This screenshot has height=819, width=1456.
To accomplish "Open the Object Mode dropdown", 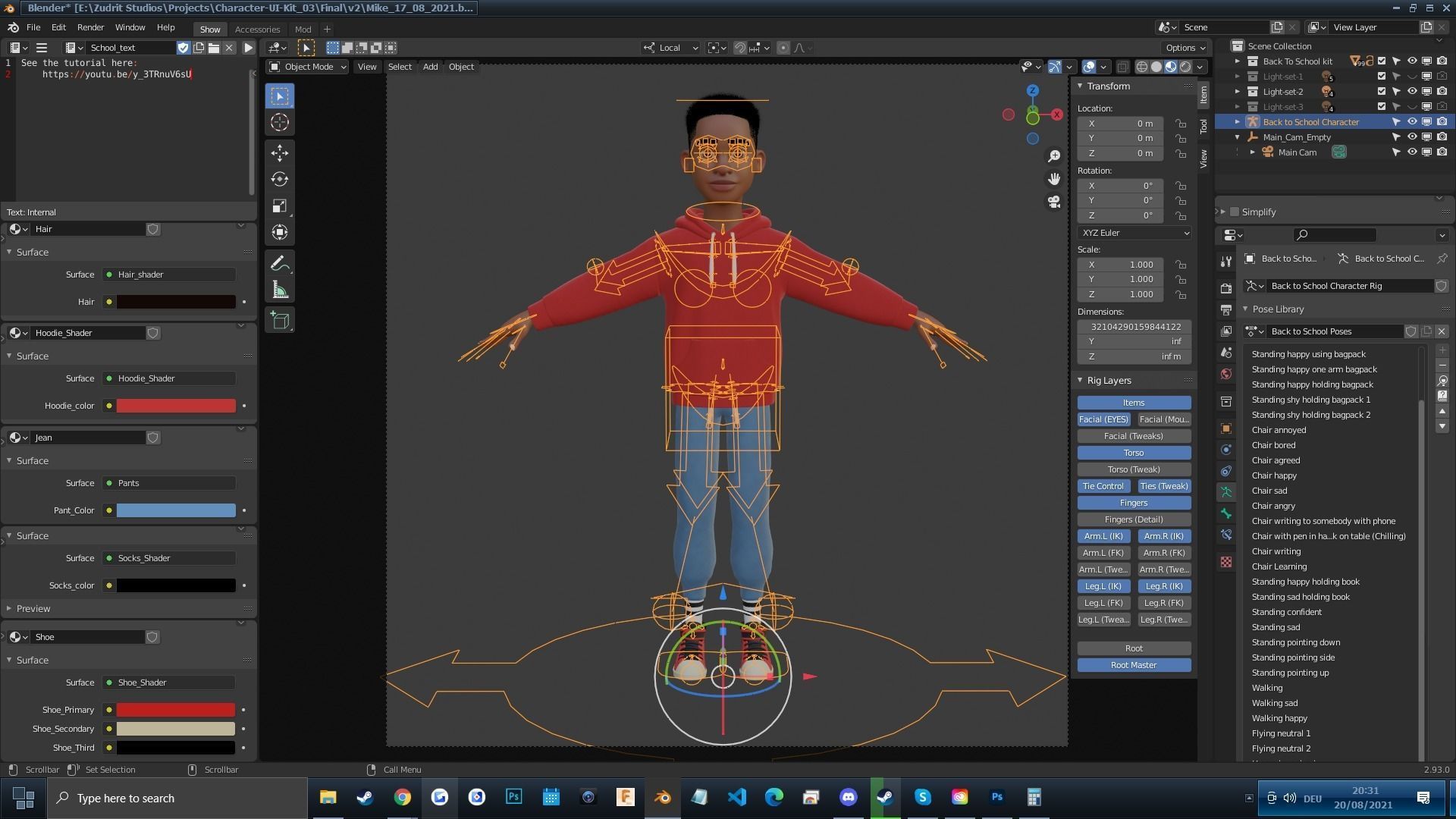I will click(308, 67).
